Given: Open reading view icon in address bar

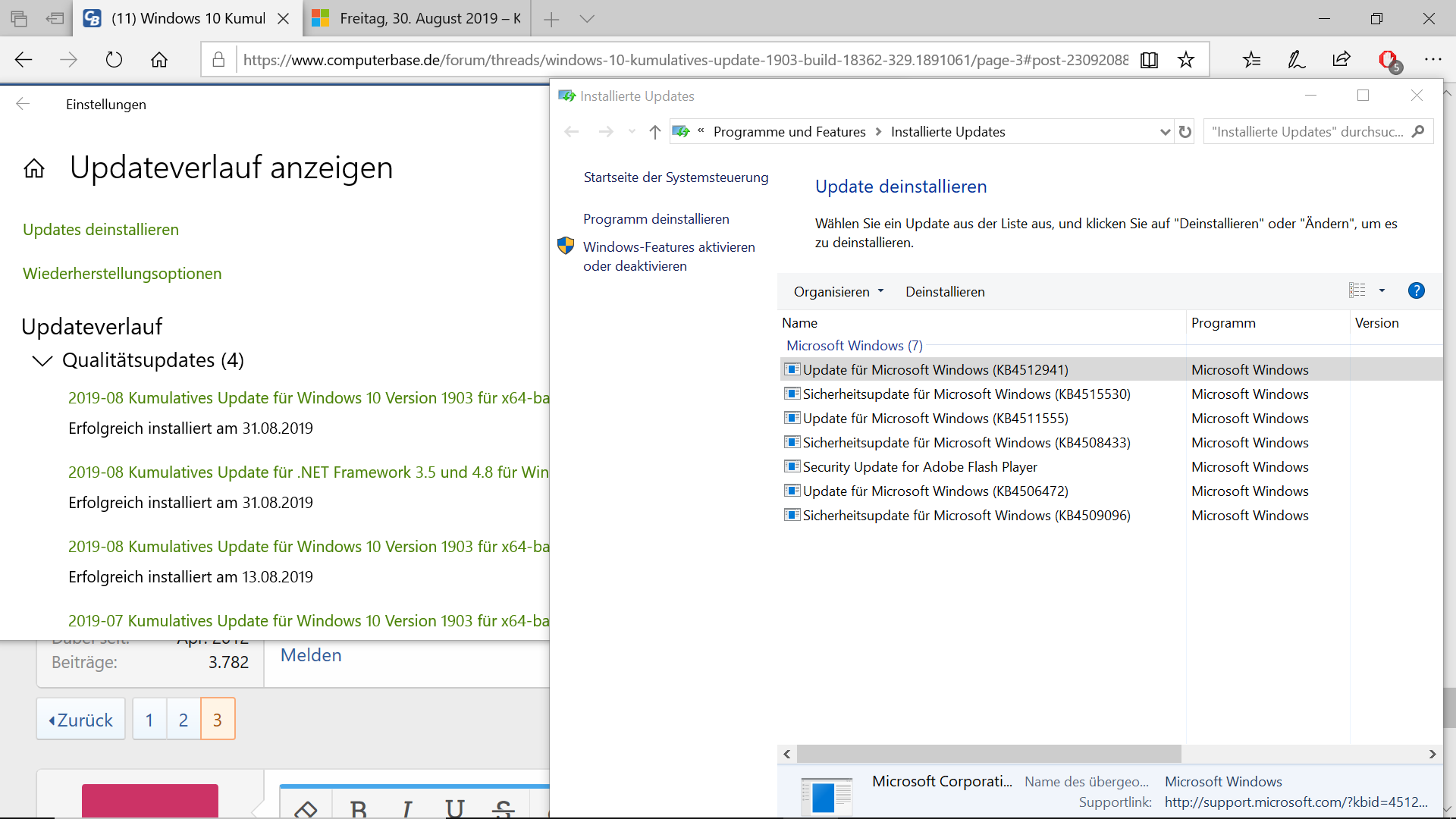Looking at the screenshot, I should (x=1149, y=60).
